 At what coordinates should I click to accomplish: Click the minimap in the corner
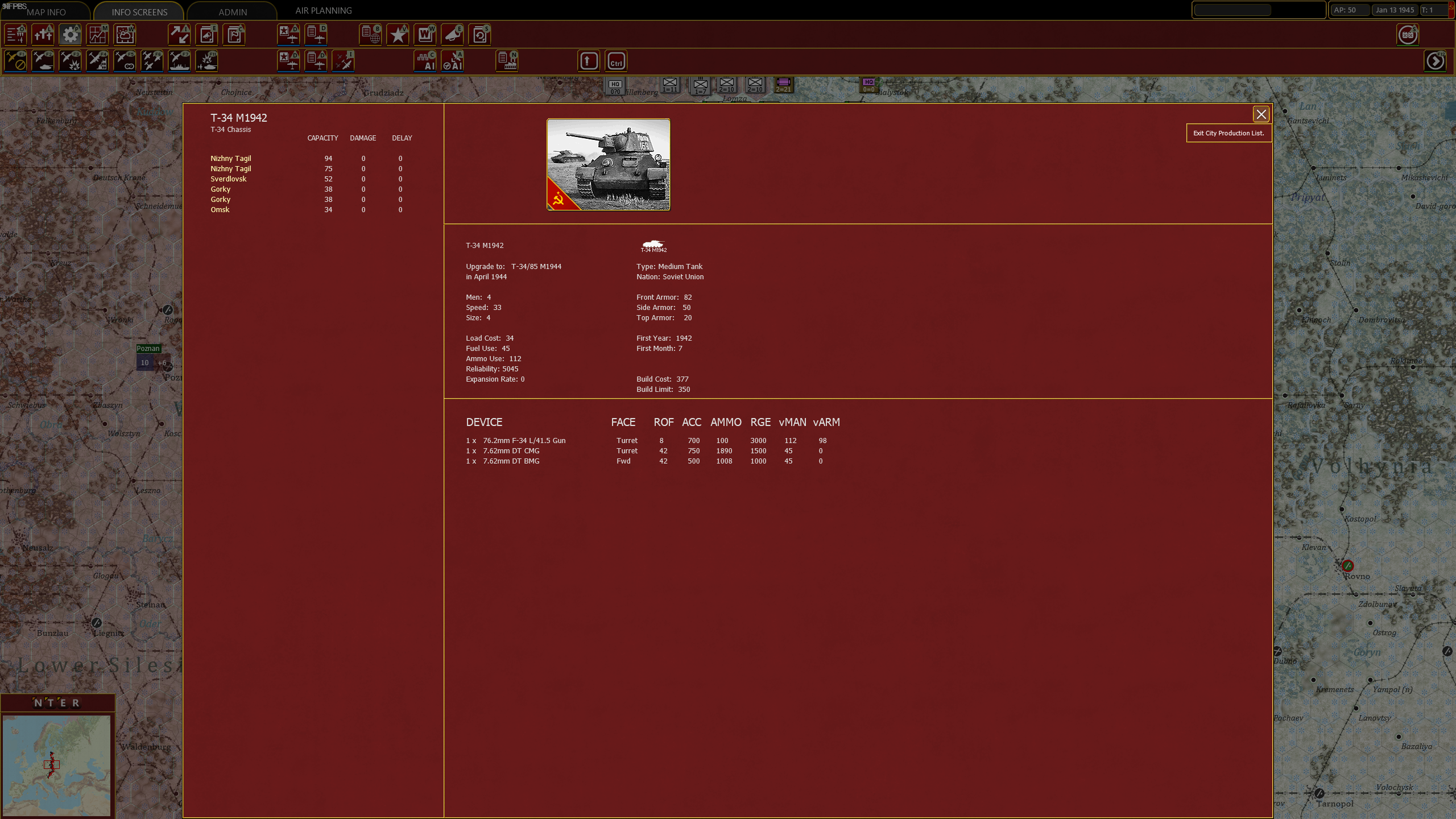coord(56,766)
